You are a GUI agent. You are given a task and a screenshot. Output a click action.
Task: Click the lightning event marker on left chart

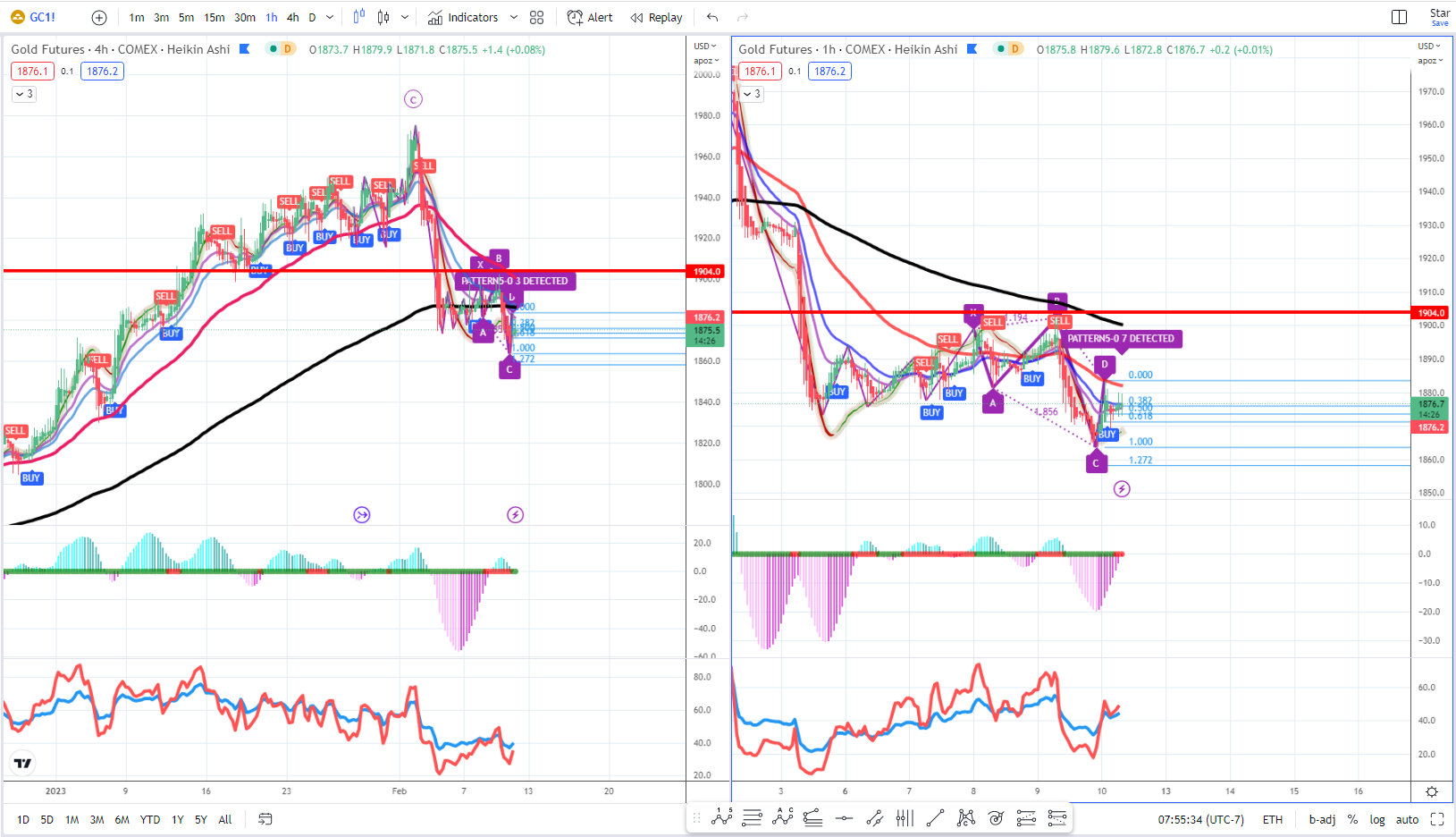[x=516, y=514]
